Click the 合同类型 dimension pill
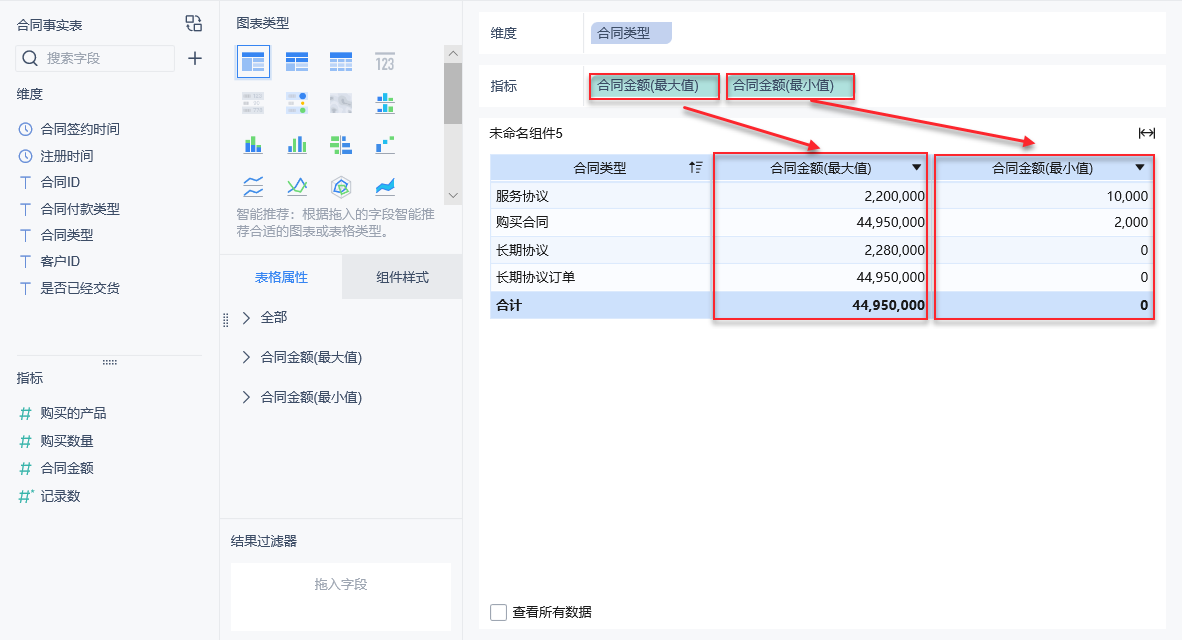The height and width of the screenshot is (640, 1182). click(x=631, y=33)
